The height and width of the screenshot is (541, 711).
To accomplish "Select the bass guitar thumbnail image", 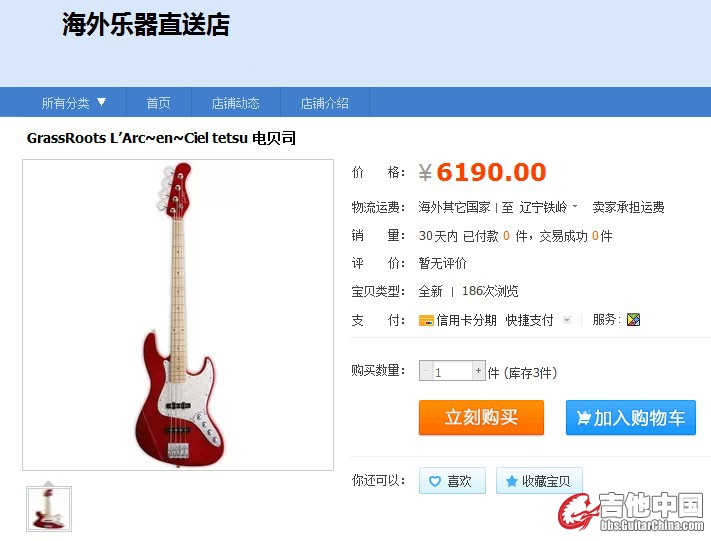I will point(49,509).
